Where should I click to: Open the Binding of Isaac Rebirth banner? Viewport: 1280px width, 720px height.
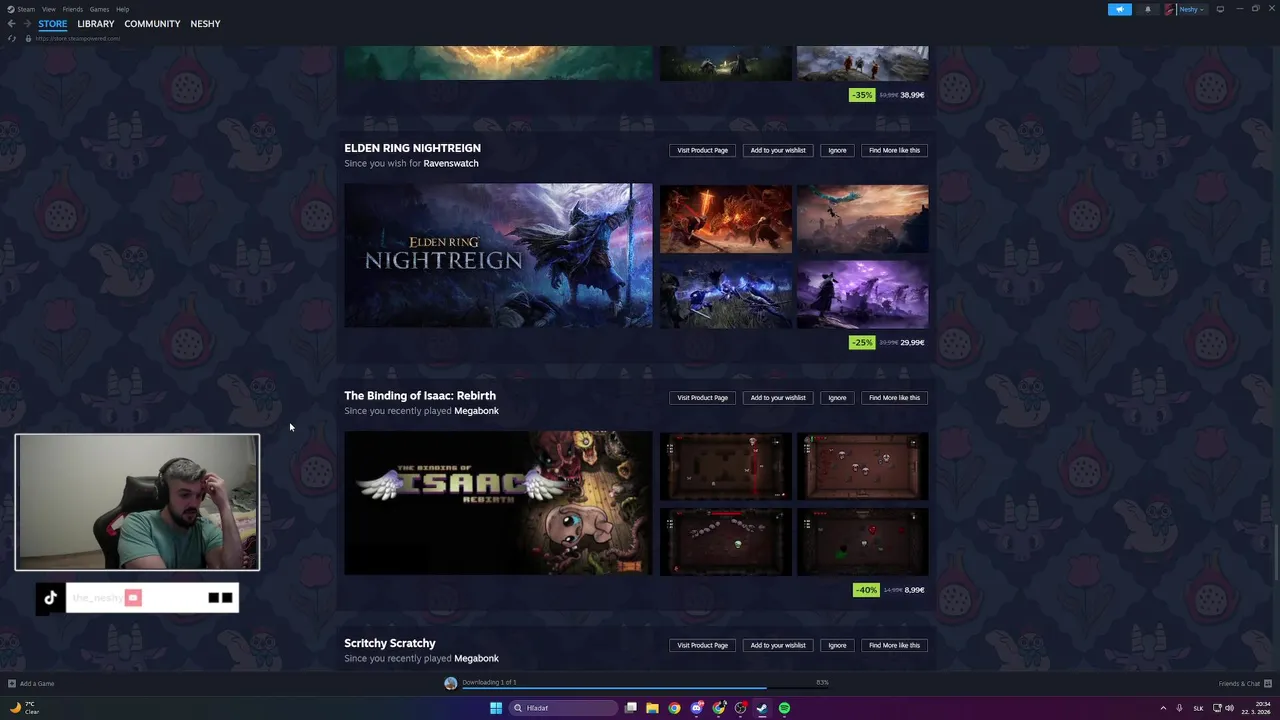498,503
